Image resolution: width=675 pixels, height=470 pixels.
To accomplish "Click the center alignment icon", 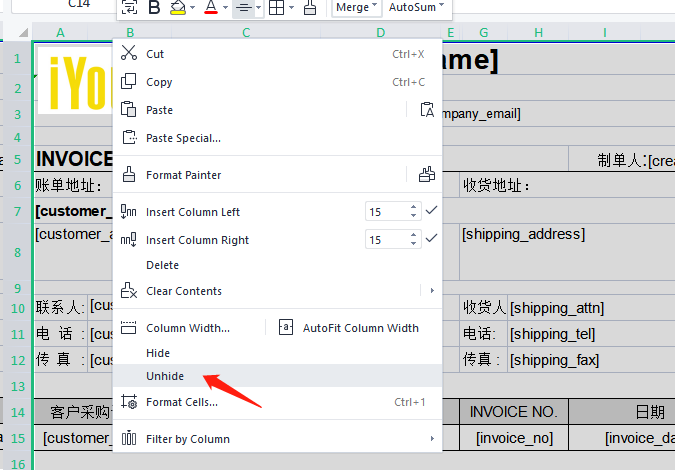I will (x=242, y=8).
